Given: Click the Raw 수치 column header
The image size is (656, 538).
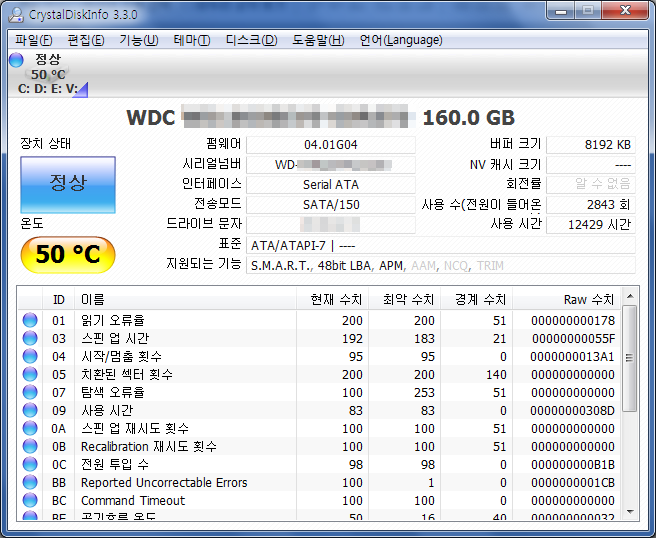Looking at the screenshot, I should [566, 300].
